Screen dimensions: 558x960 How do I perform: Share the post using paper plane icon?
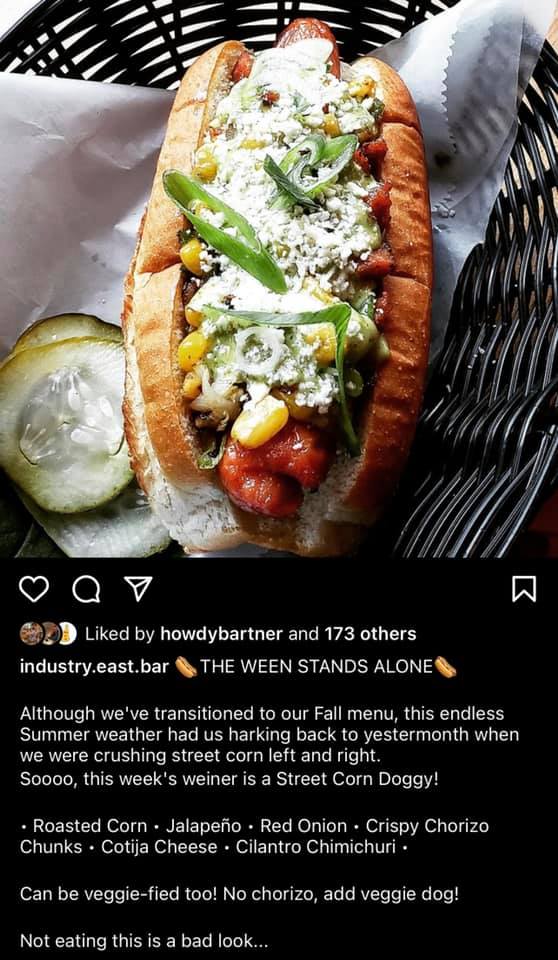(x=138, y=589)
